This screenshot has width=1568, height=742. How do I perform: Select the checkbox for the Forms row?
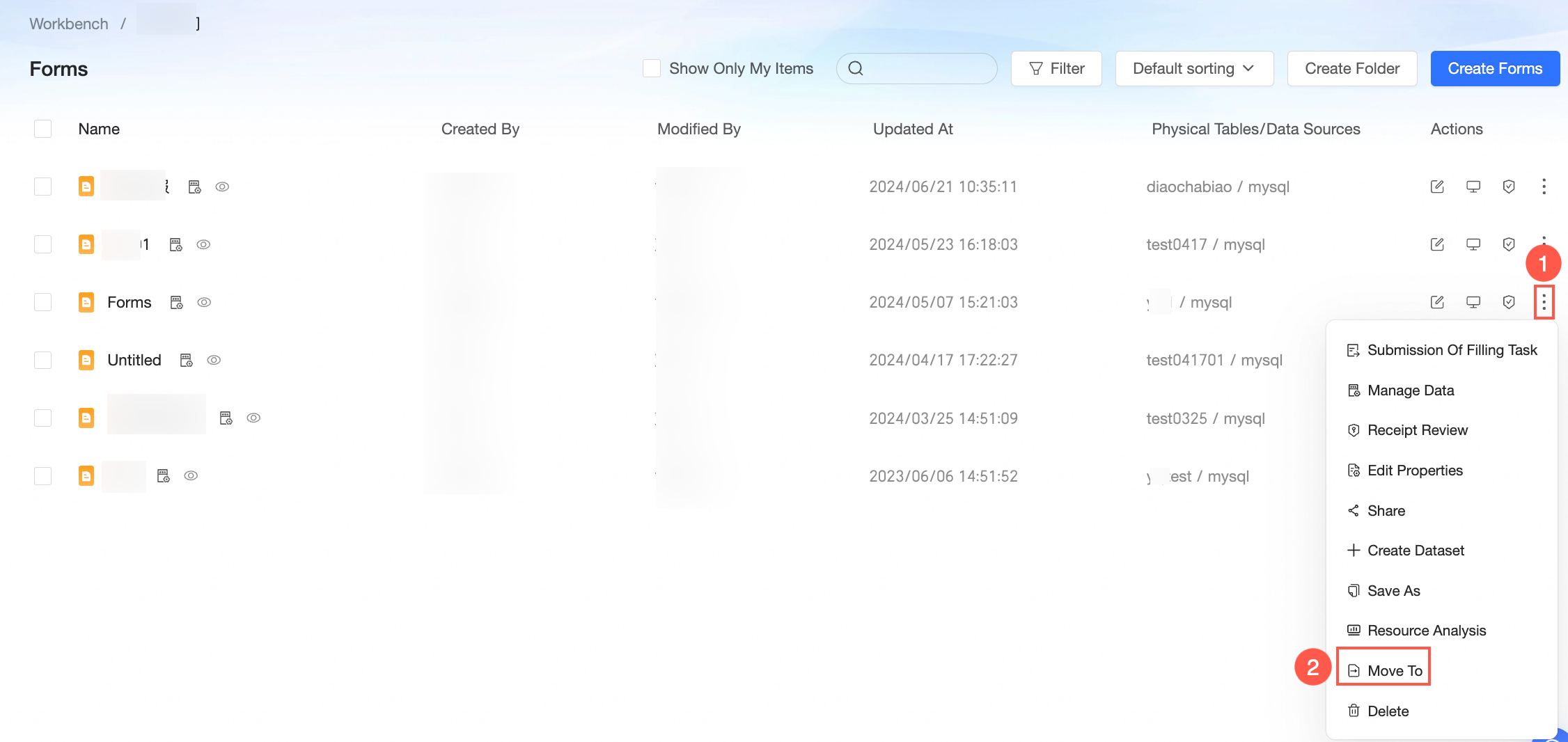43,302
